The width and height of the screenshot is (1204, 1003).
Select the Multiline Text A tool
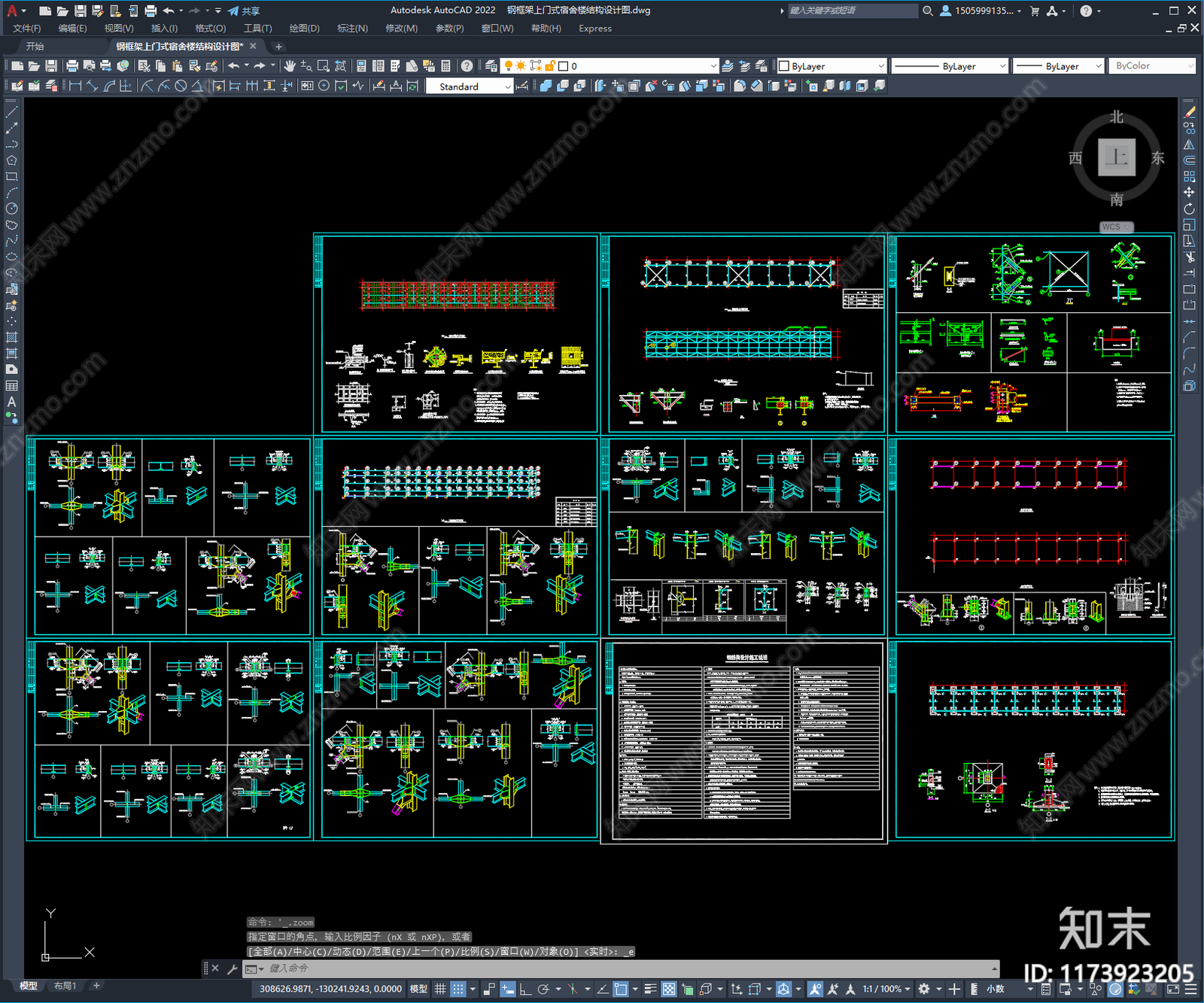point(11,402)
